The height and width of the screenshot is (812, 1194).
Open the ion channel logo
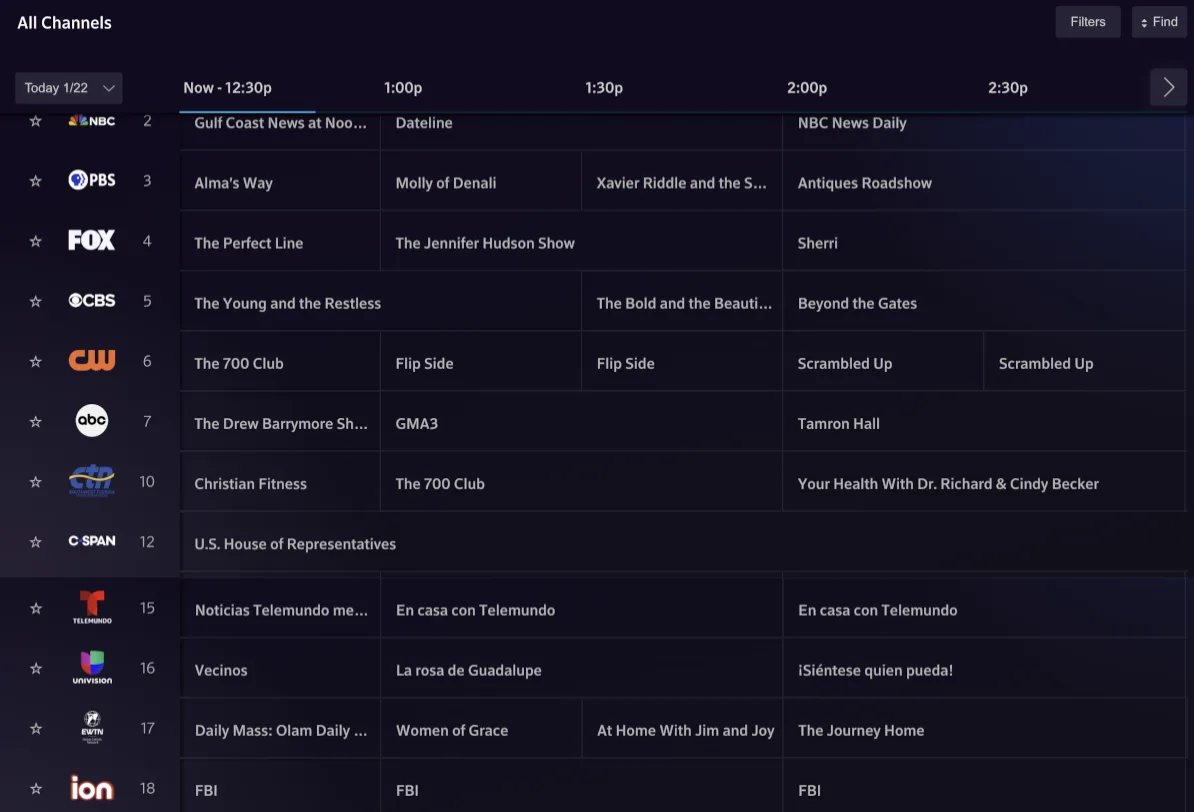pyautogui.click(x=91, y=788)
